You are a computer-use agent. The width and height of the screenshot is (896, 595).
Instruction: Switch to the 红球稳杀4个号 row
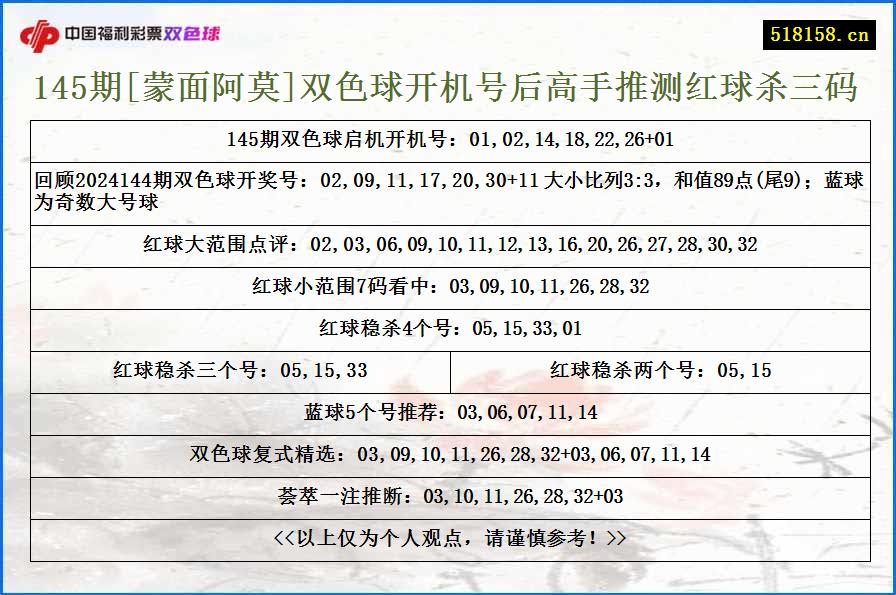pyautogui.click(x=448, y=328)
